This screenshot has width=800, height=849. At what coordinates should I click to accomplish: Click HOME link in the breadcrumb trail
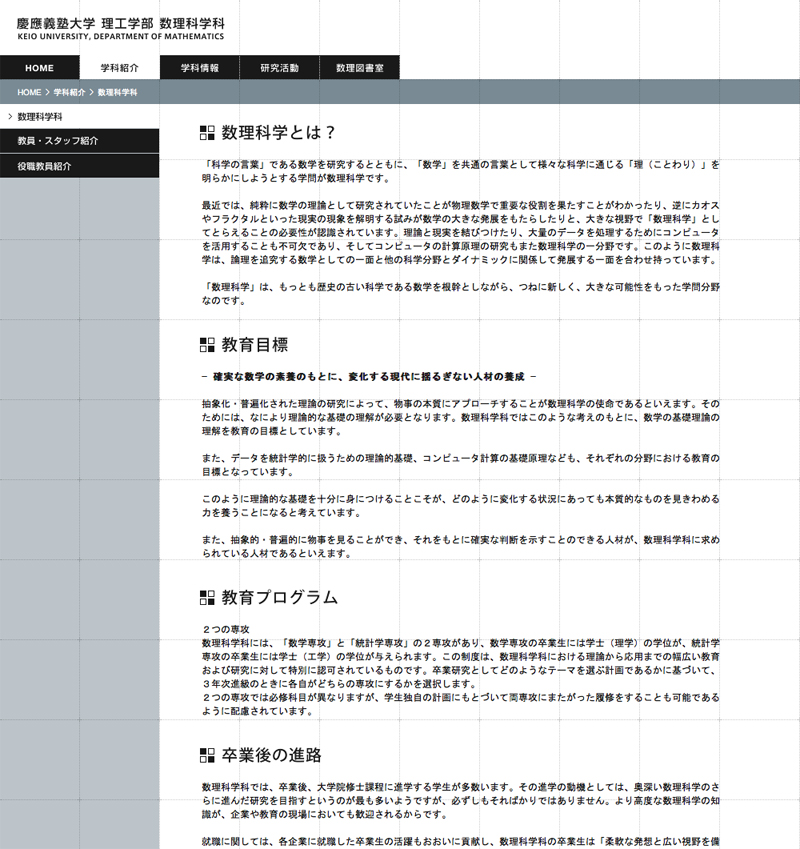point(28,92)
